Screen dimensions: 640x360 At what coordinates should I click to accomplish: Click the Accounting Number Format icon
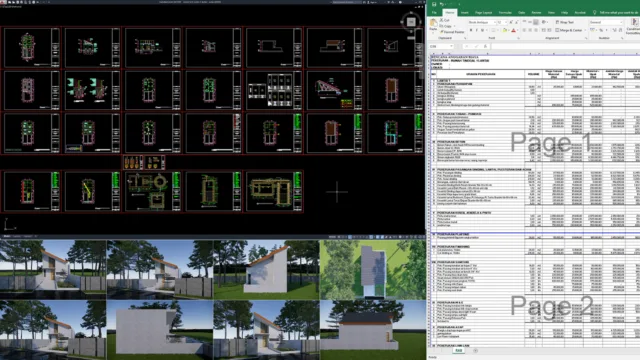(592, 30)
